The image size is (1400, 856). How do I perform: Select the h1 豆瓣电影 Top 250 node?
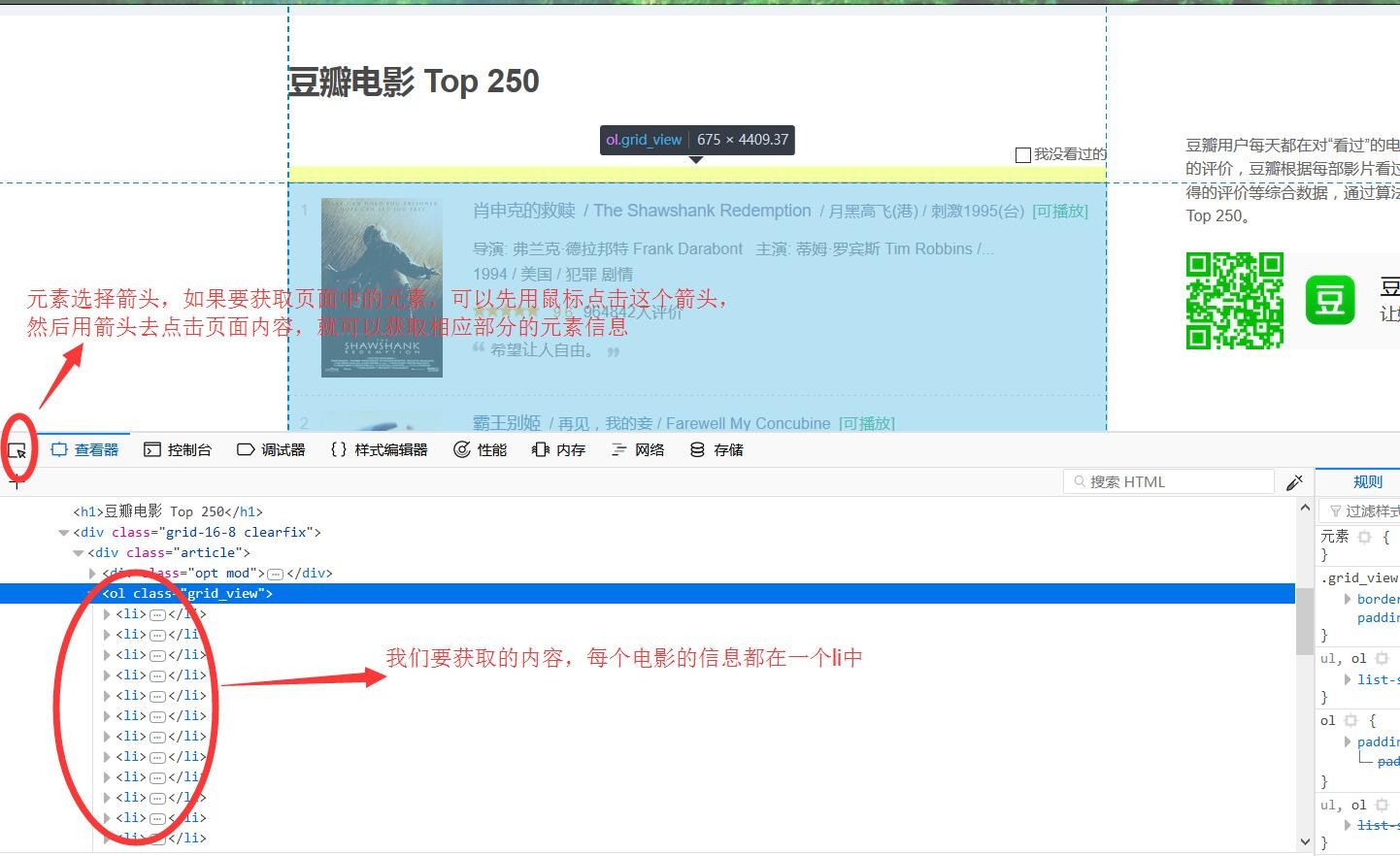coord(168,511)
